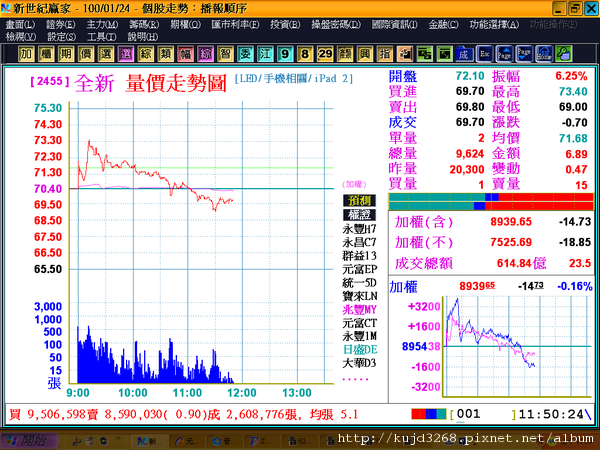Open the 畫面(L) menu
This screenshot has width=600, height=450.
pos(20,25)
